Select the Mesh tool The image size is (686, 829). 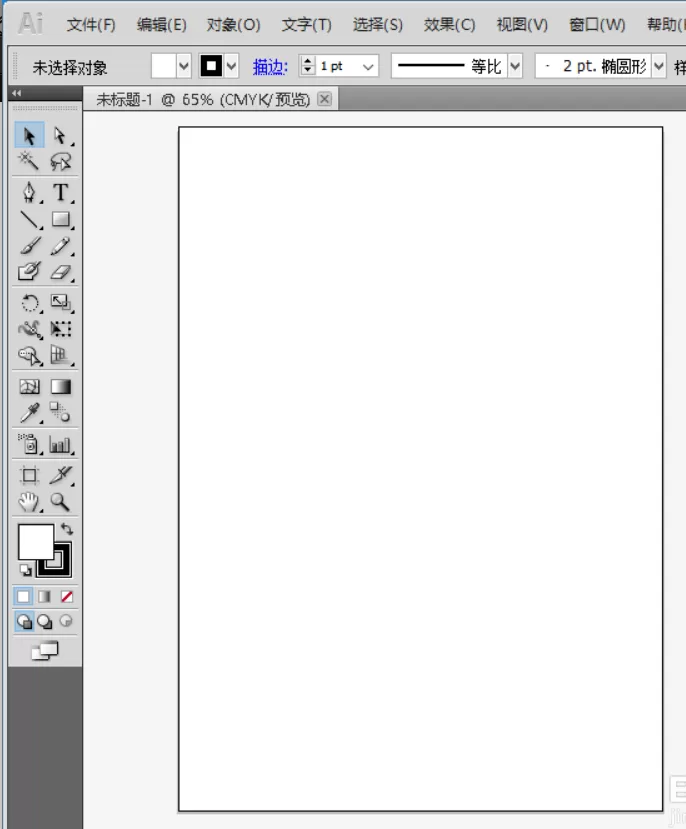click(x=29, y=387)
